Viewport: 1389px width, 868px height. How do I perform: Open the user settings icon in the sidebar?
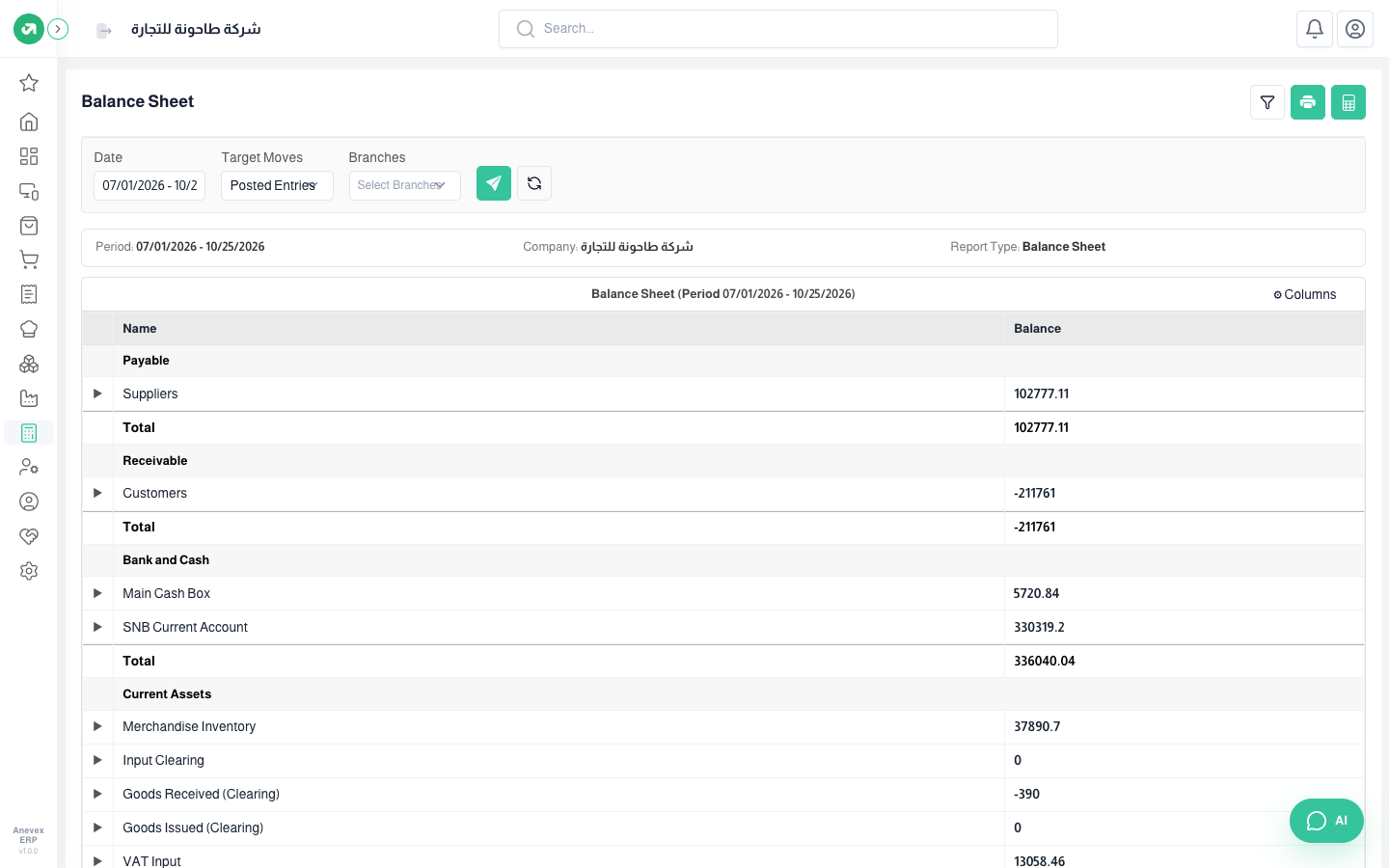click(29, 467)
